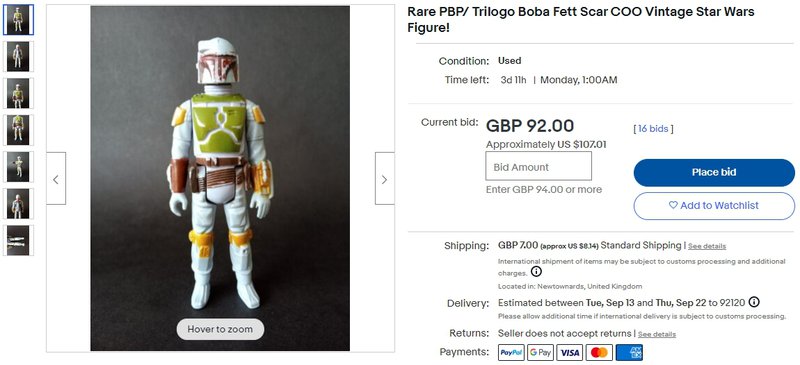This screenshot has height=365, width=800.
Task: Click the next image arrow
Action: coord(385,178)
